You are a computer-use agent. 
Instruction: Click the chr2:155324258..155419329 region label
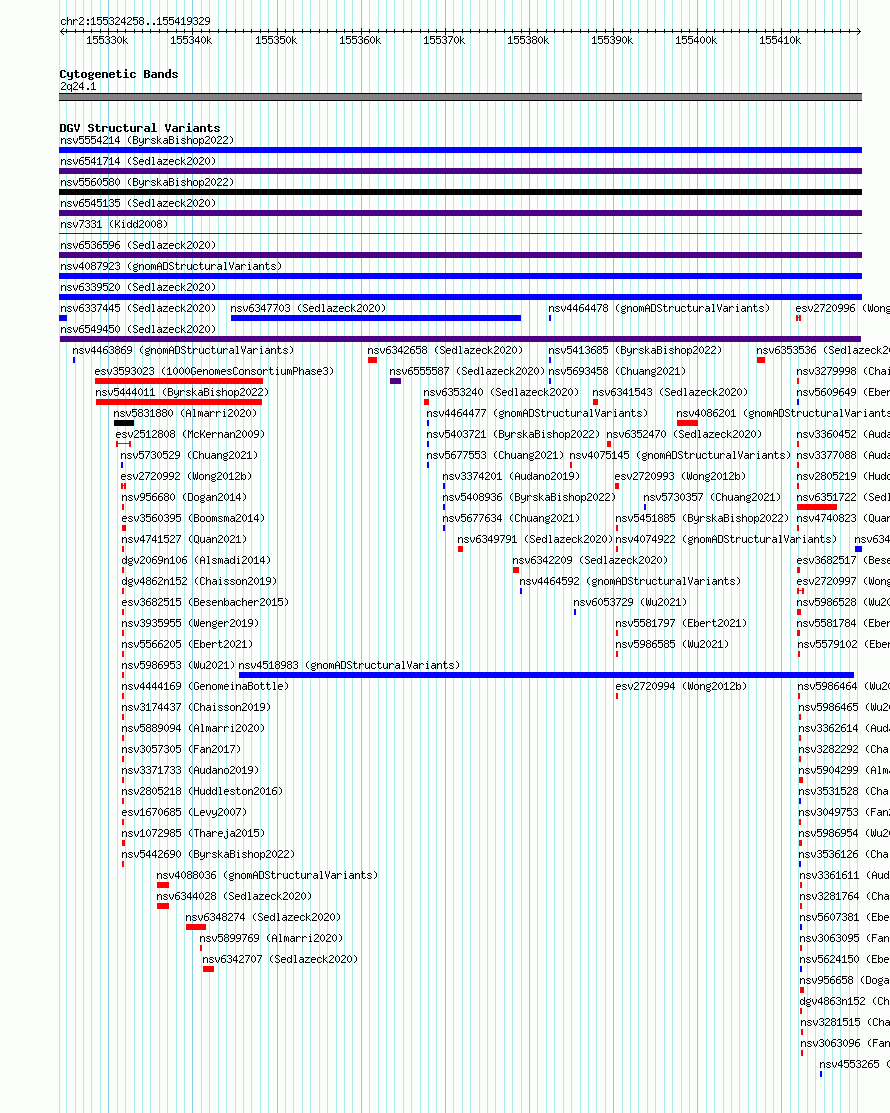[x=136, y=21]
